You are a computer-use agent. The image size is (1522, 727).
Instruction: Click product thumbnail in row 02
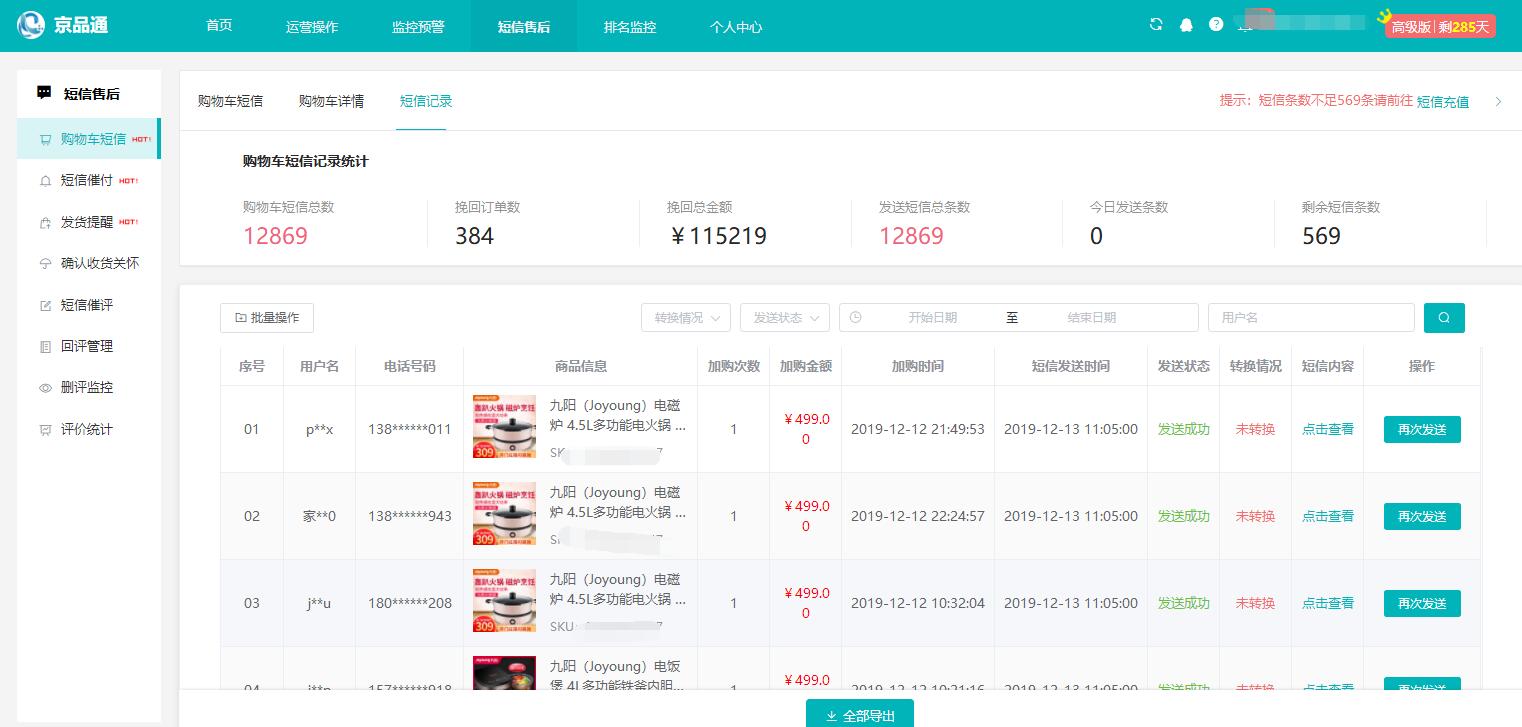[504, 514]
